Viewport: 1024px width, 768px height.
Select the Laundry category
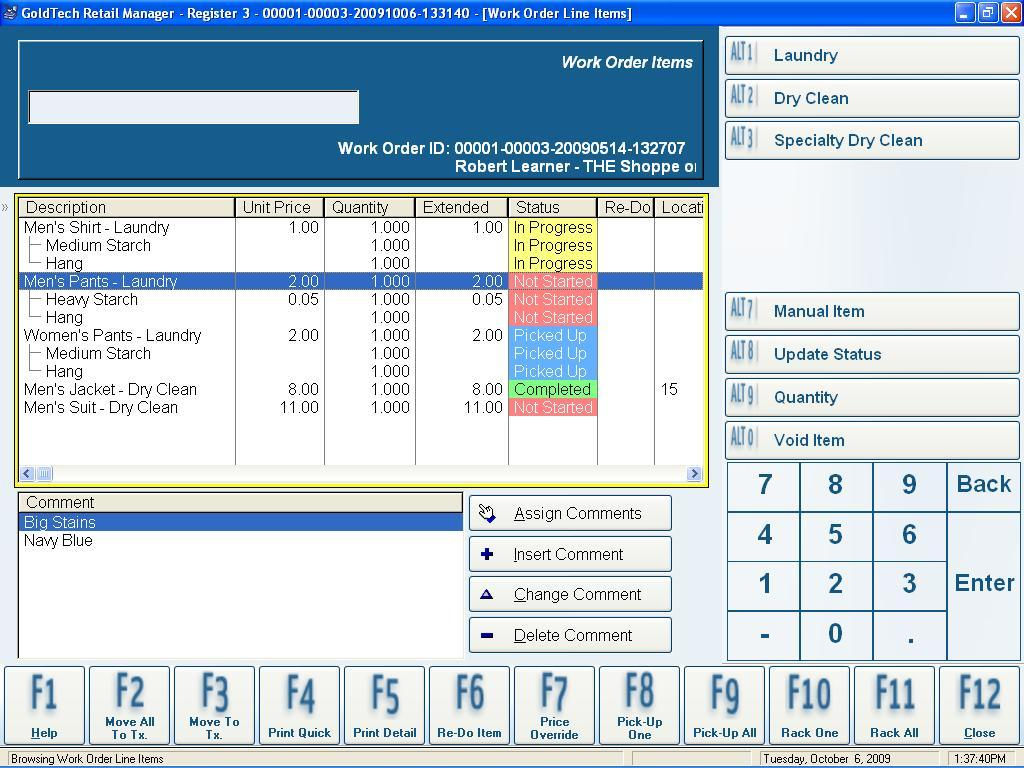pos(870,55)
